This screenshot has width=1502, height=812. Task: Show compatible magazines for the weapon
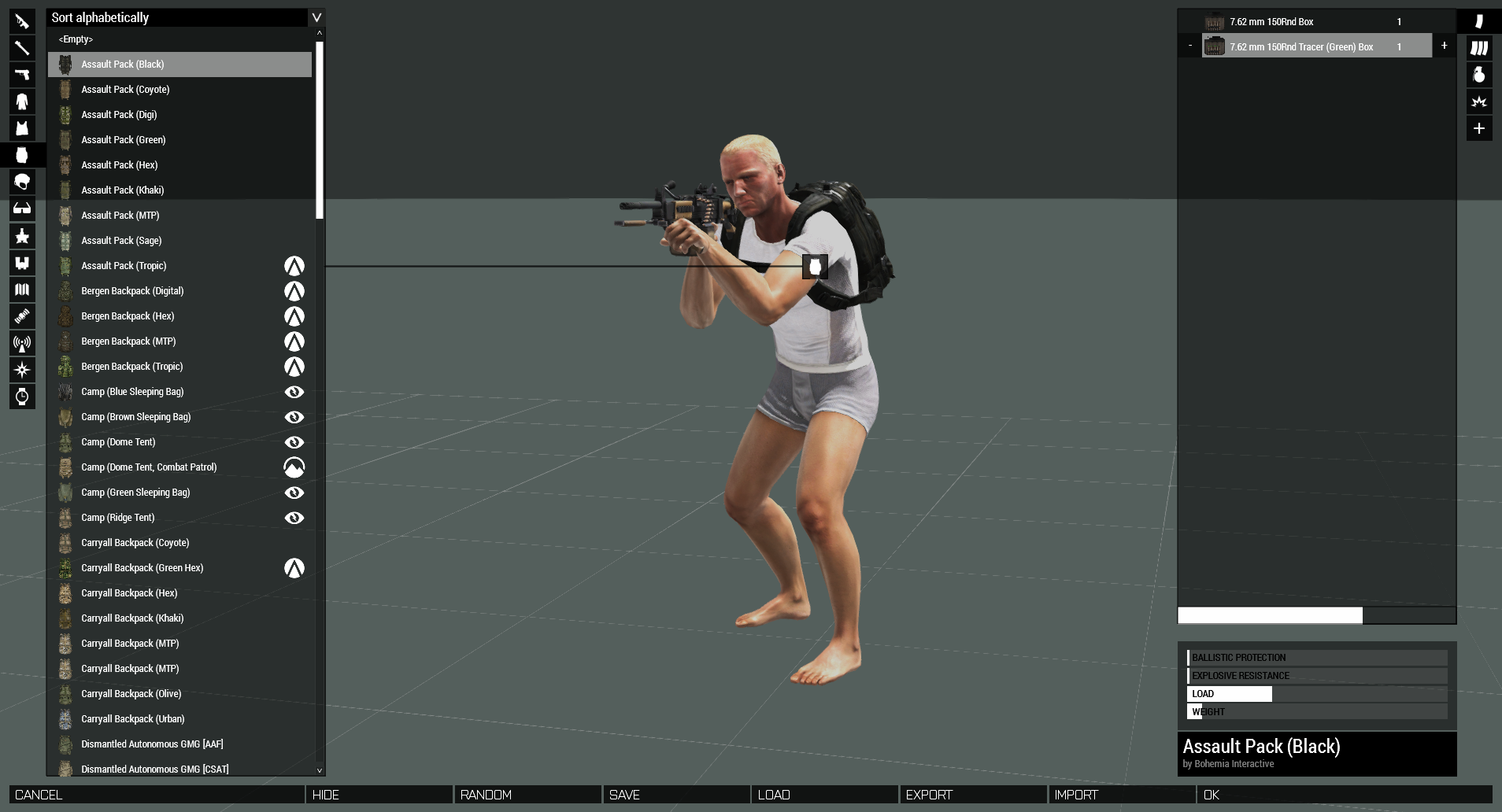(x=1479, y=21)
